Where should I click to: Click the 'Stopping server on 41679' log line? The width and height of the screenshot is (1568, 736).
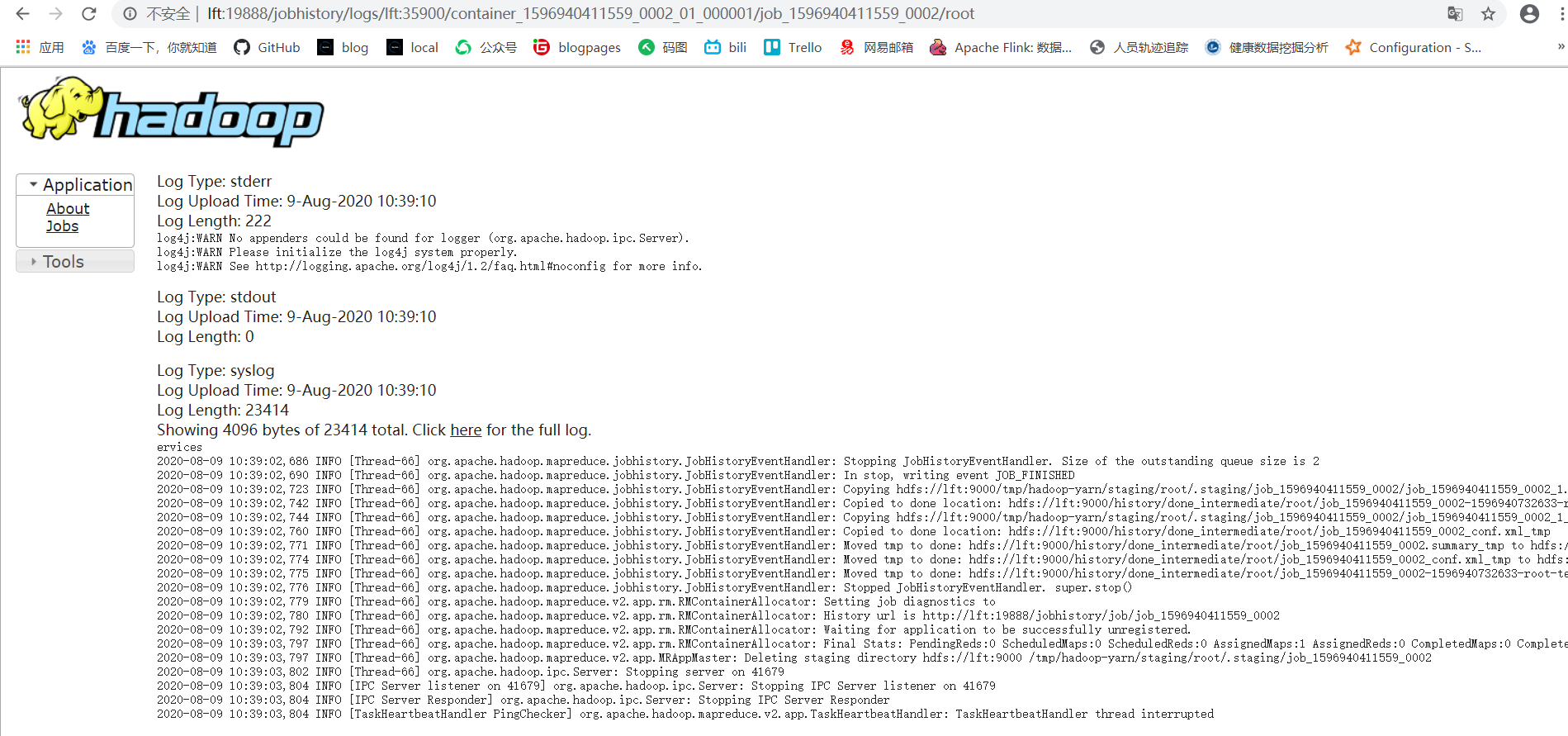[x=471, y=672]
